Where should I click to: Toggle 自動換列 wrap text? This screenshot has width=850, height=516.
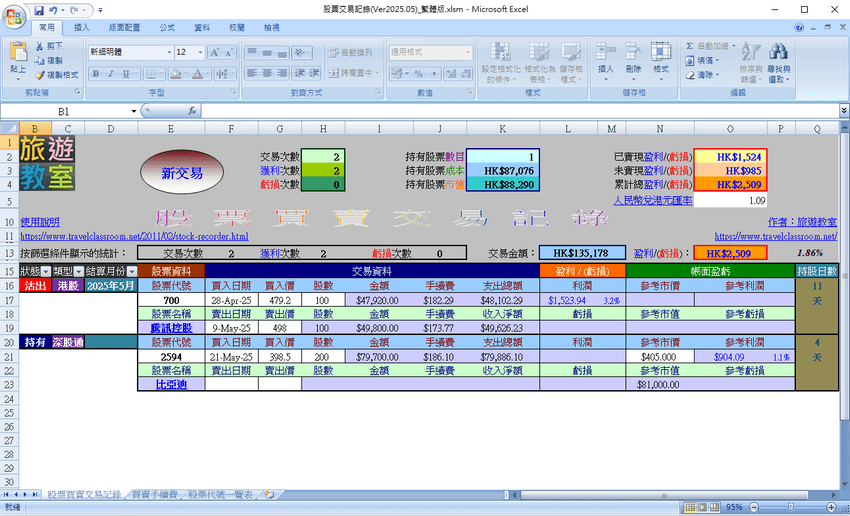click(x=350, y=53)
